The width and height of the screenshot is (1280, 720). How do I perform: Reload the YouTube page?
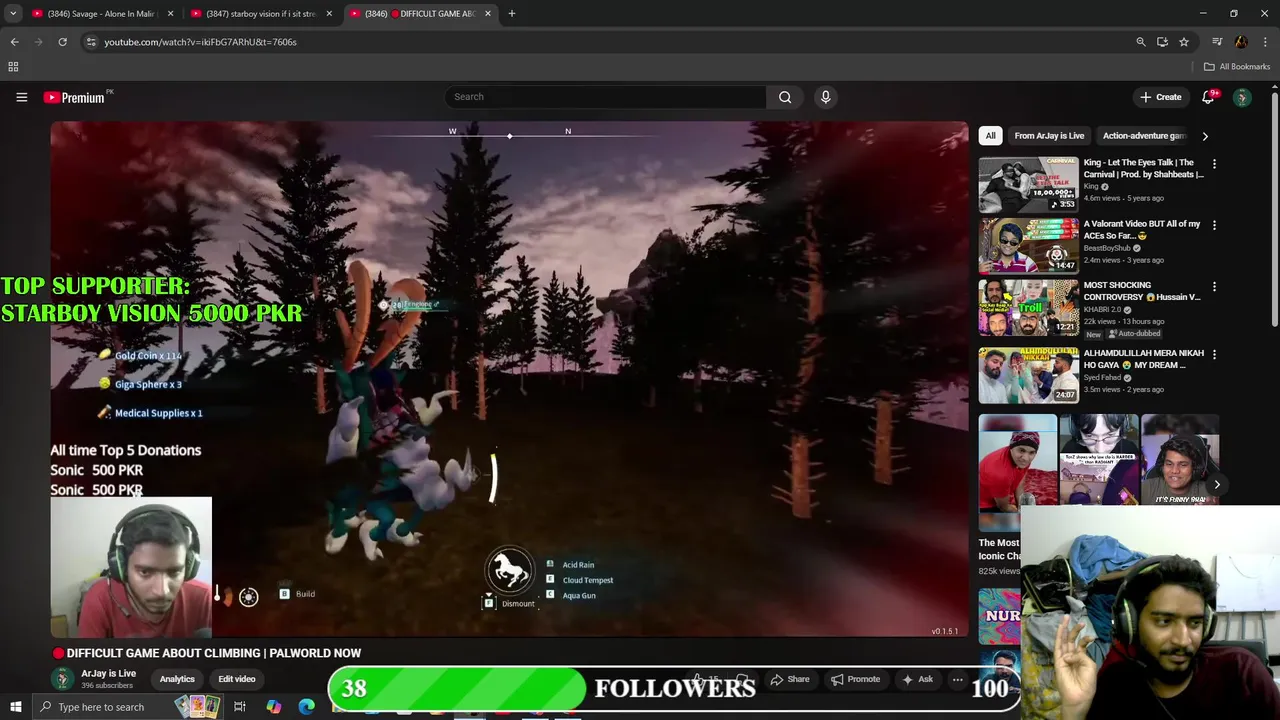pyautogui.click(x=62, y=42)
